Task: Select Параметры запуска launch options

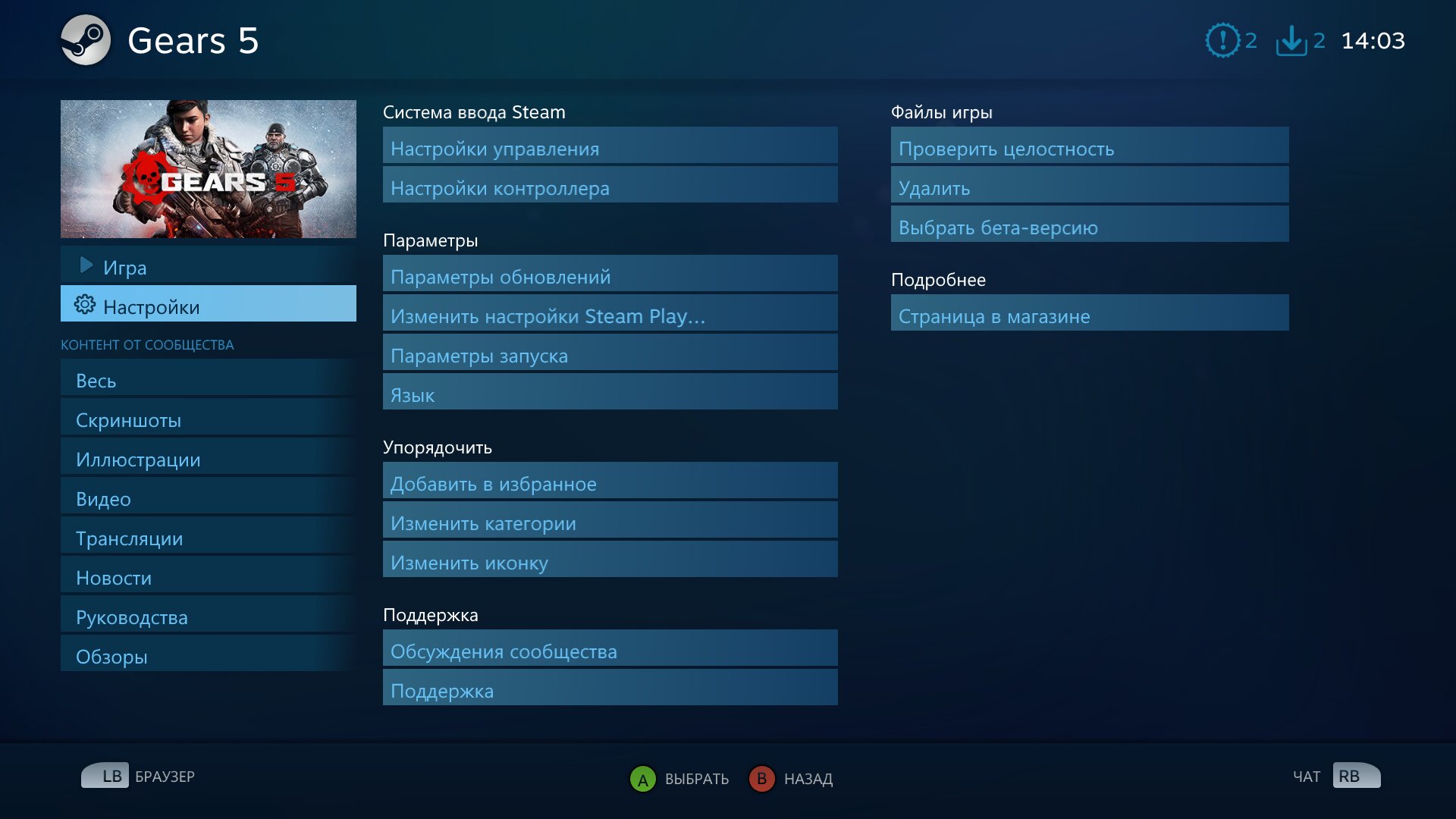Action: 612,355
